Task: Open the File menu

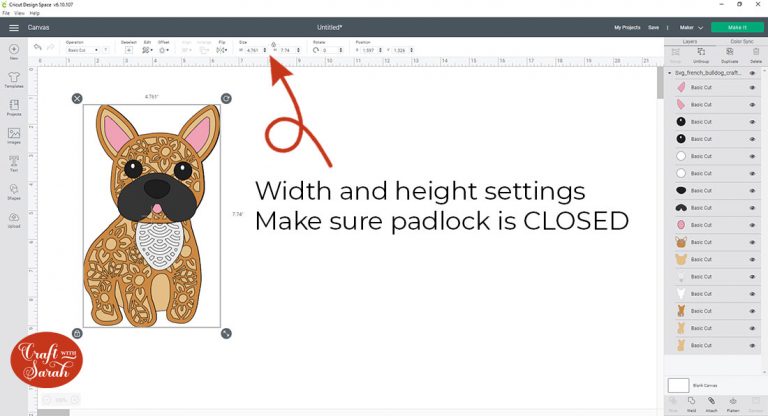Action: click(x=6, y=13)
